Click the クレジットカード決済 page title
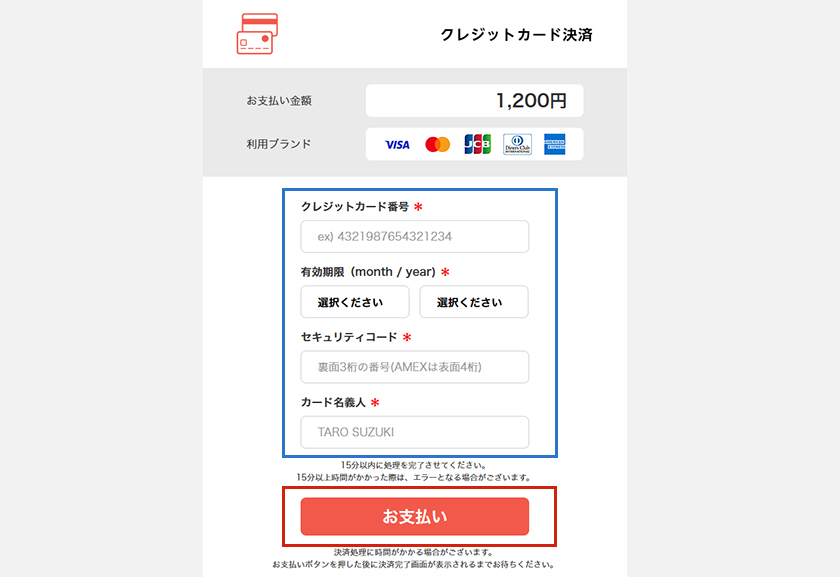The width and height of the screenshot is (840, 577). pyautogui.click(x=516, y=33)
